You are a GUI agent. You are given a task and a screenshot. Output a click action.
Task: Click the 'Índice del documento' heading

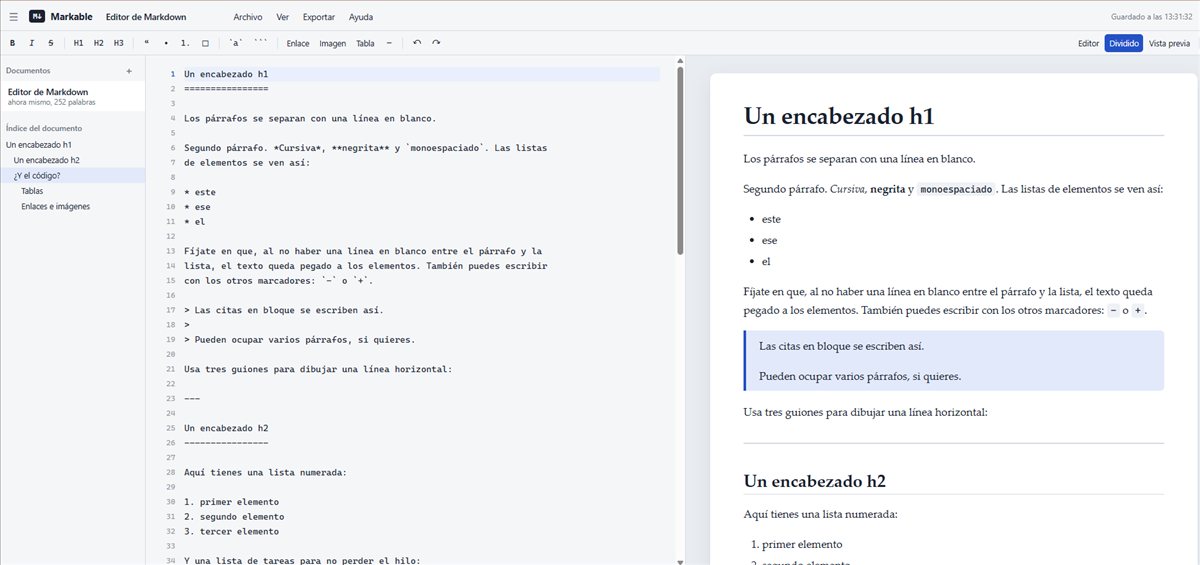44,128
